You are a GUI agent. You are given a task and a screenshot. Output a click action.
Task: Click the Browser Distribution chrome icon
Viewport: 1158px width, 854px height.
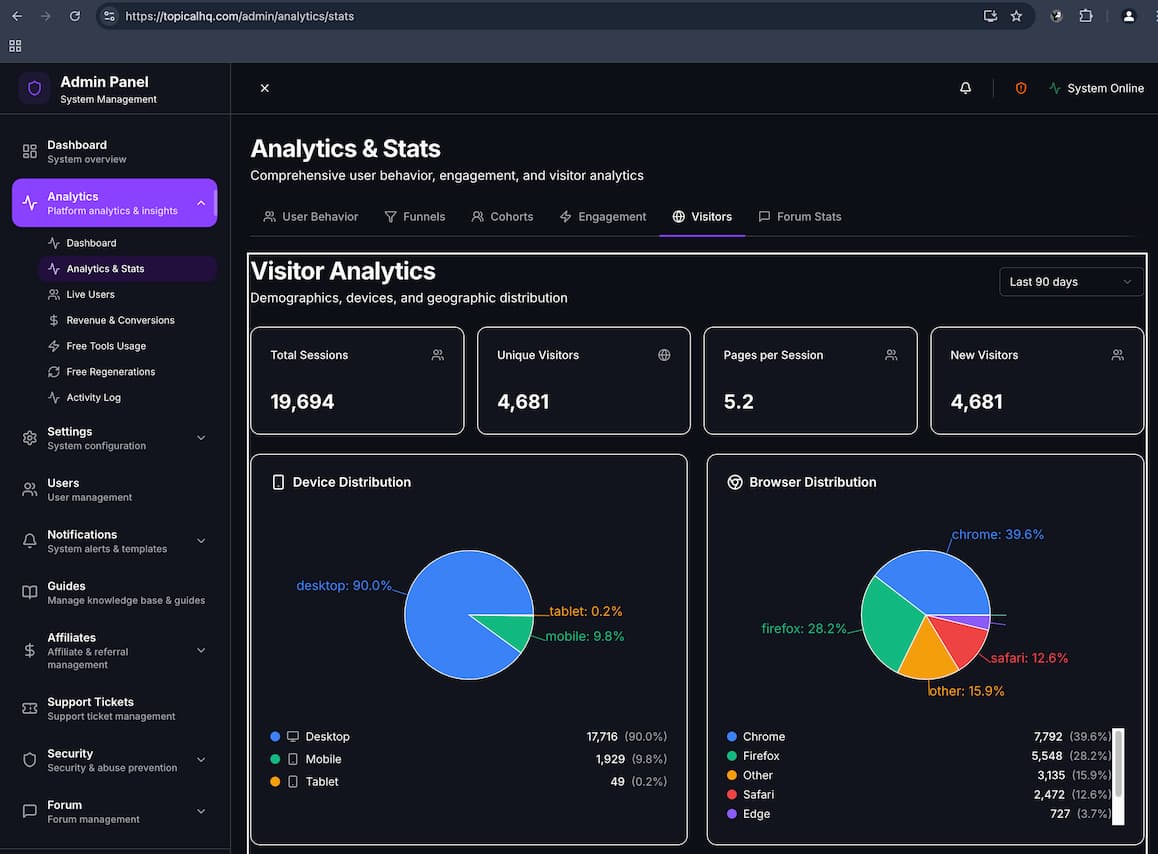point(735,482)
